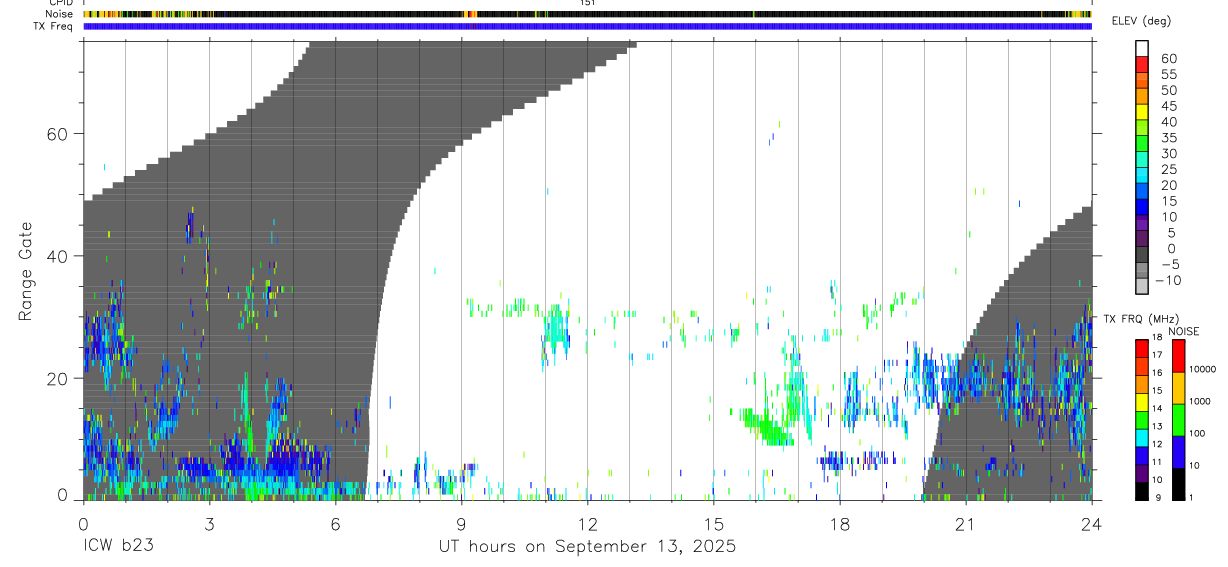Viewport: 1228px width, 567px height.
Task: Click the blue TX Freq strip above the plot
Action: 587,26
